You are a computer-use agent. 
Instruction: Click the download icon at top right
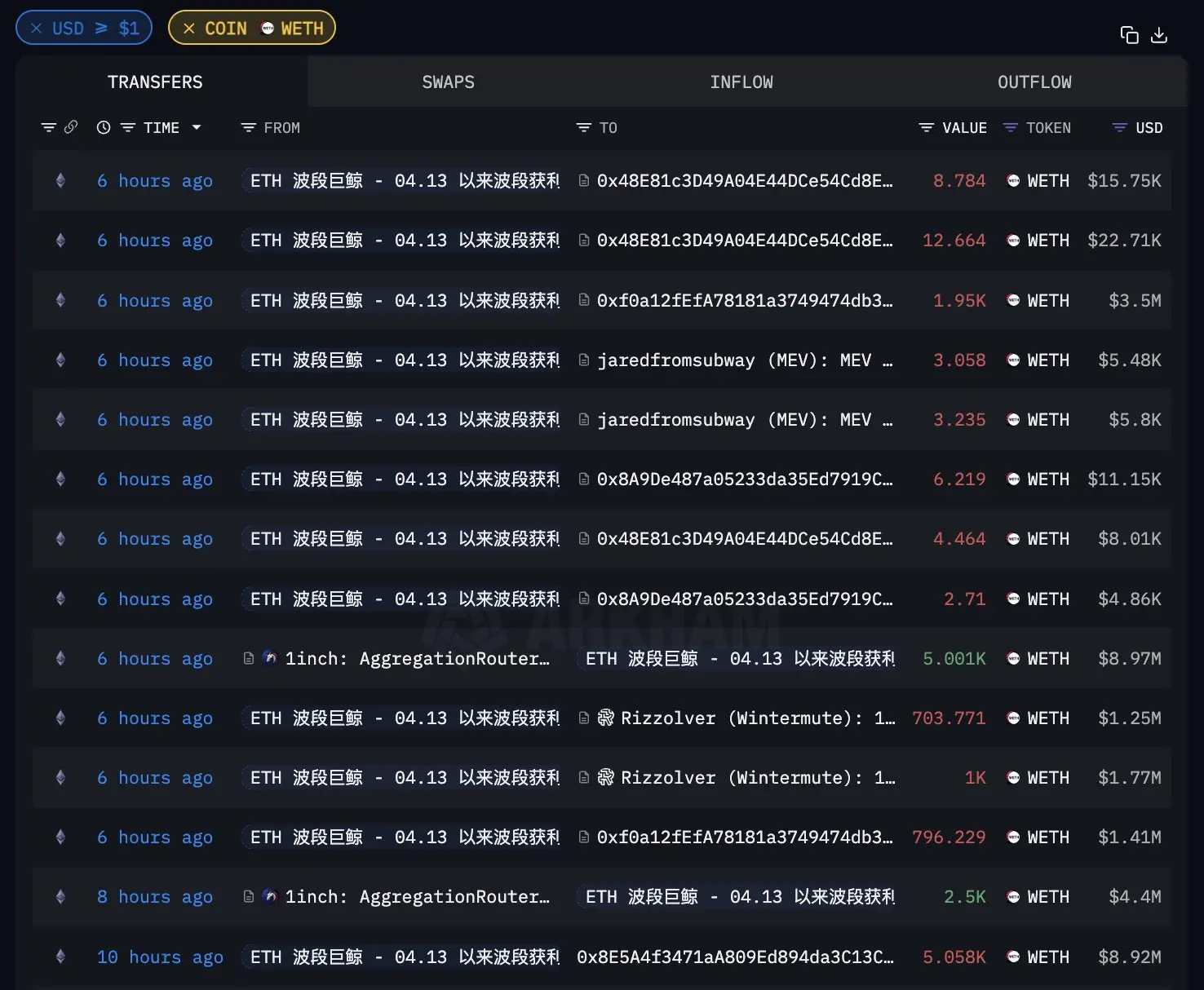(1158, 35)
